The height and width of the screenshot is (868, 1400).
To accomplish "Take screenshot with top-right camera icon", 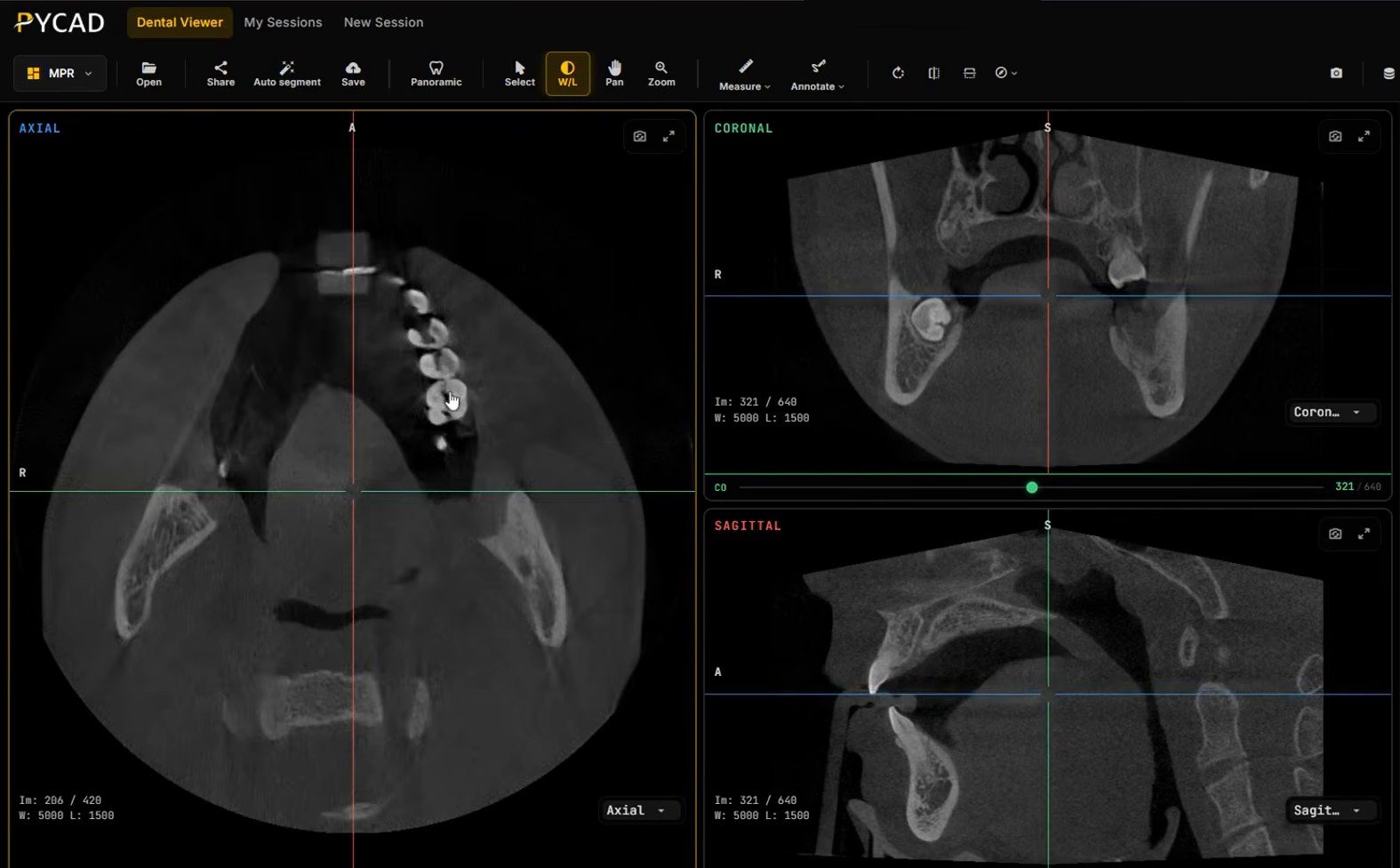I will coord(1336,73).
